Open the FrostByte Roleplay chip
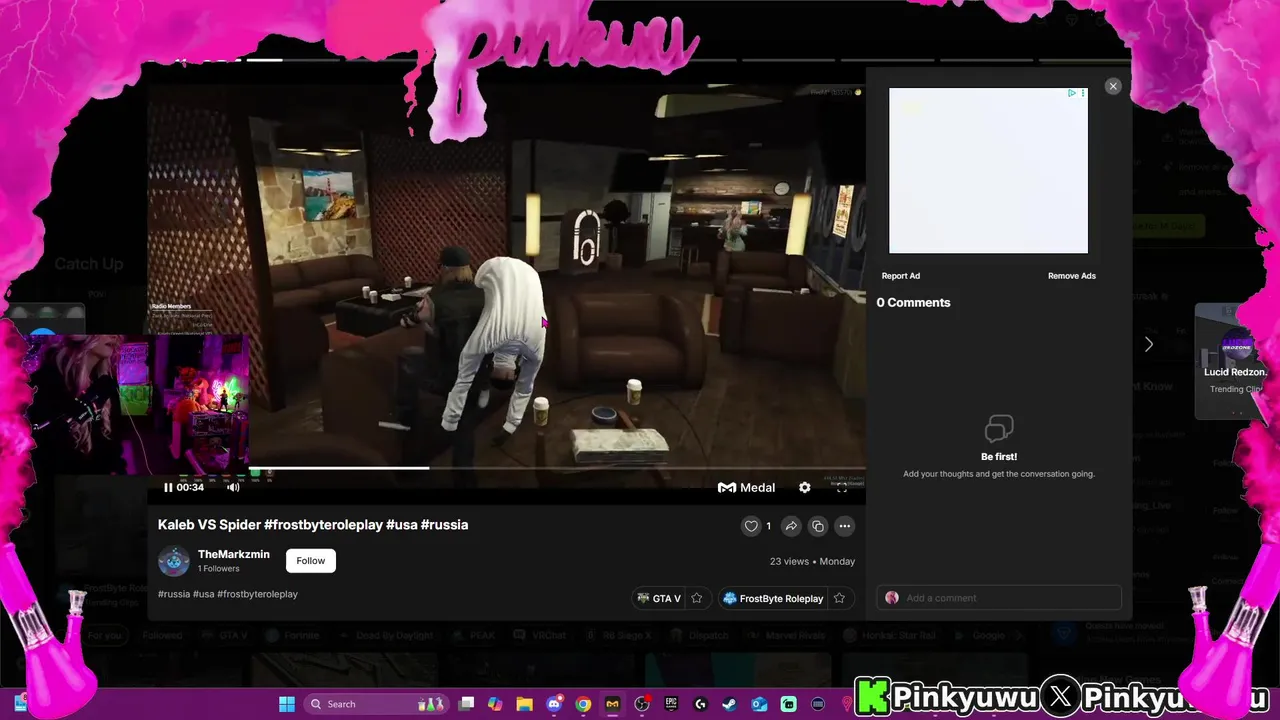The image size is (1280, 720). 773,598
